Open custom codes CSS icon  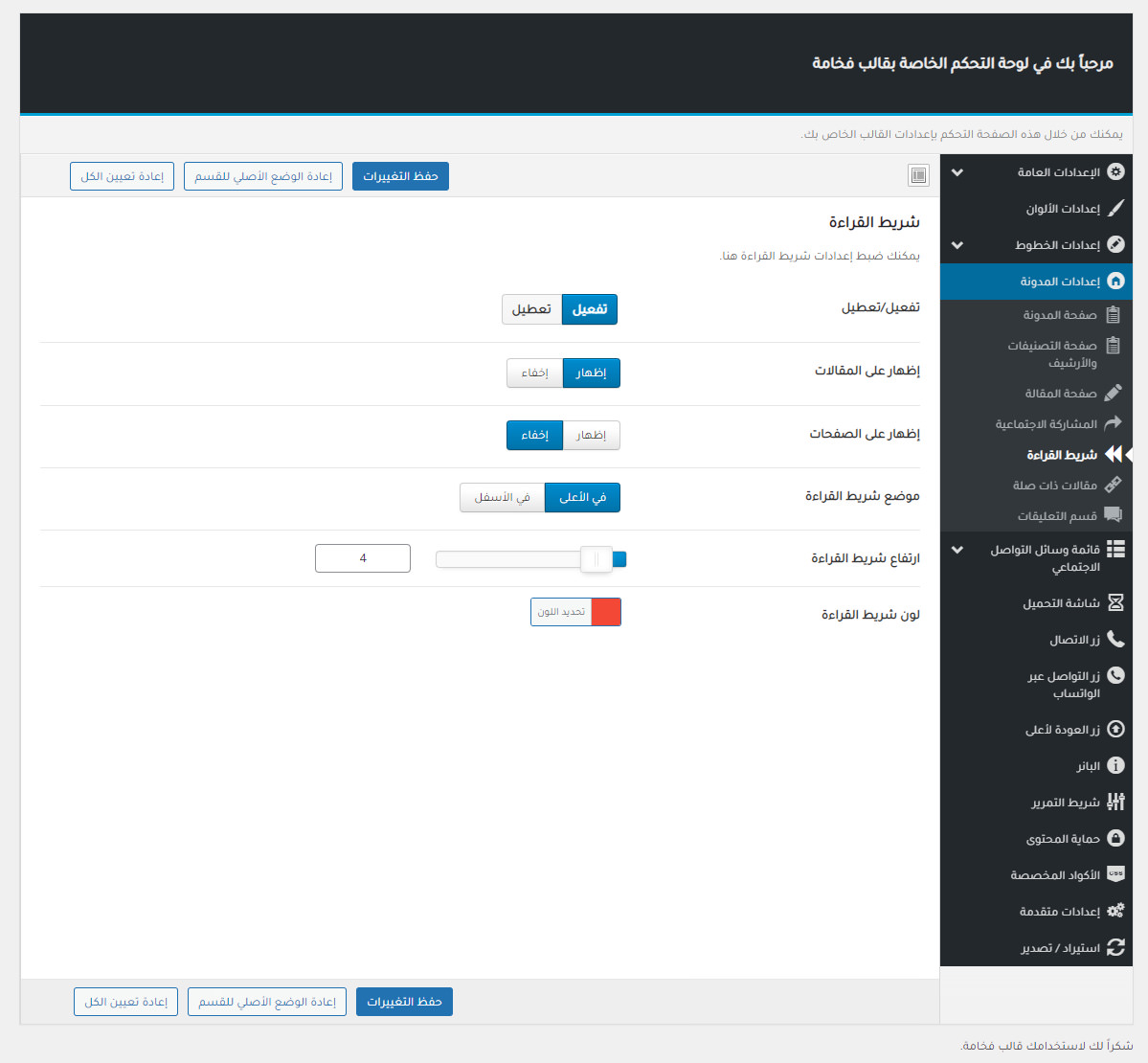tap(1115, 874)
